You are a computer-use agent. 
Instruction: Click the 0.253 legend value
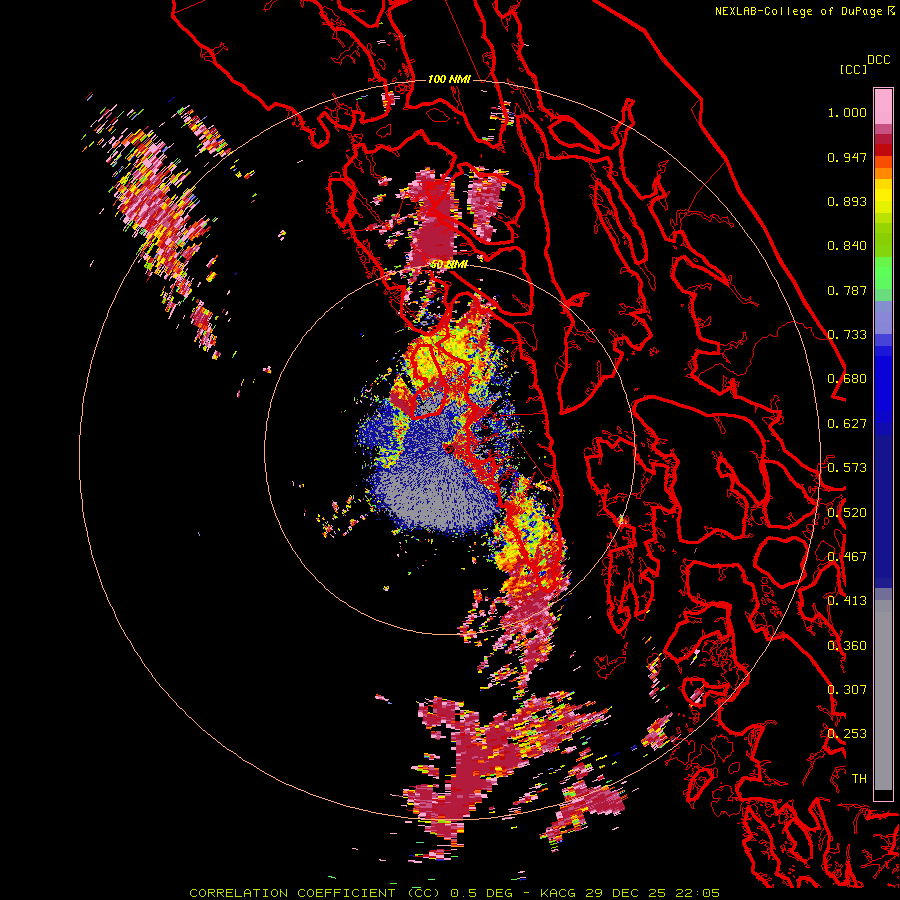coord(847,734)
